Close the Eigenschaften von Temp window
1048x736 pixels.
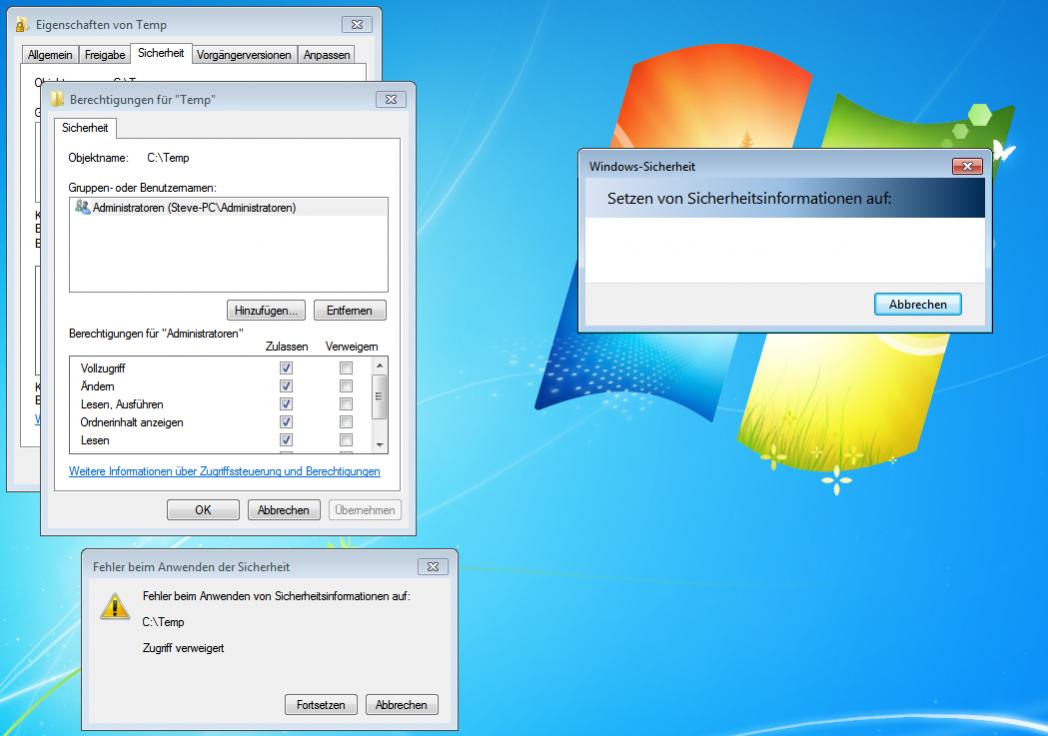(357, 25)
